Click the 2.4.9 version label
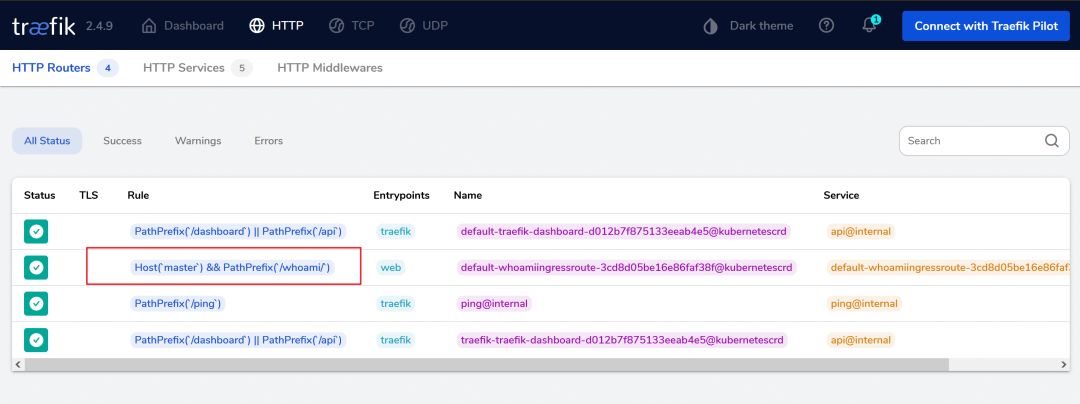Image resolution: width=1080 pixels, height=404 pixels. [99, 26]
